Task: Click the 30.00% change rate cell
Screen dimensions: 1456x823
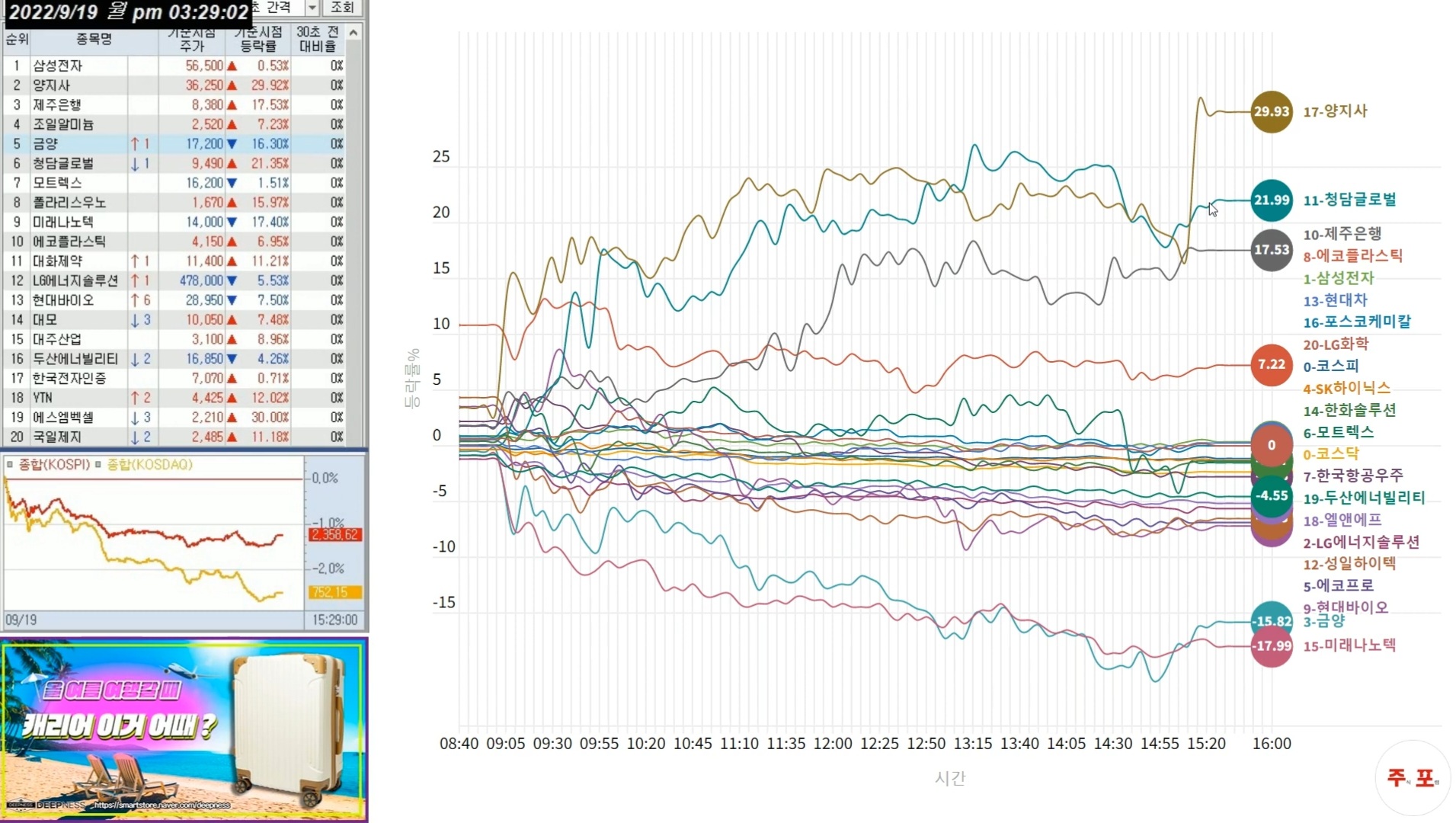Action: point(270,418)
